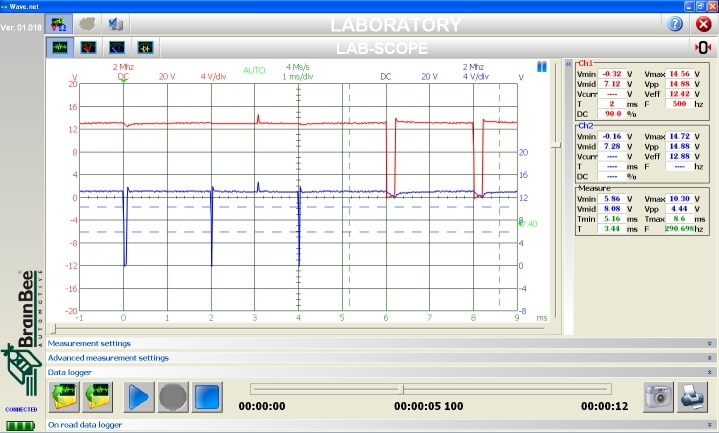Close the Laboratory module with red X
The height and width of the screenshot is (433, 719).
(x=703, y=23)
